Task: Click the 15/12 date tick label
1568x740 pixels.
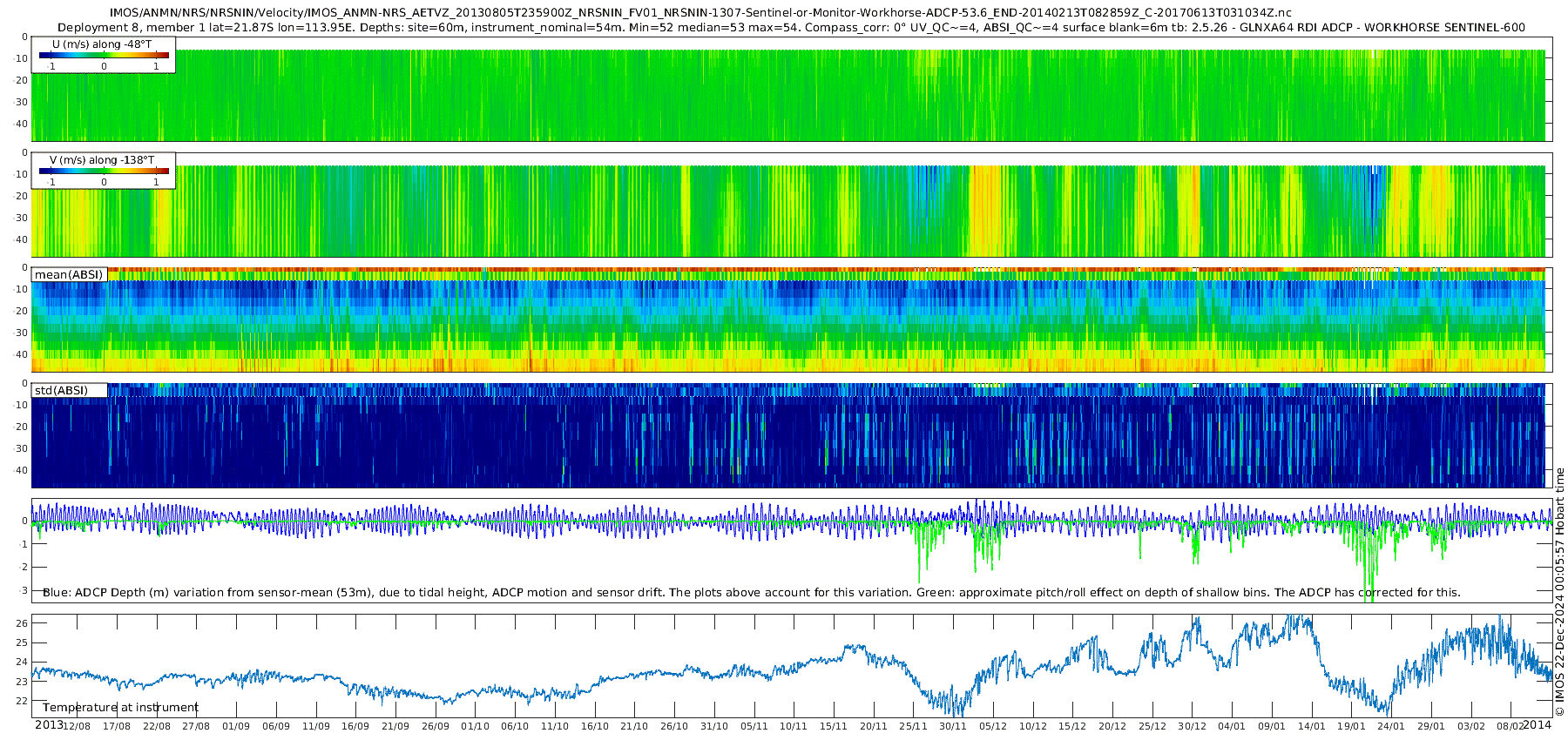Action: click(1072, 726)
